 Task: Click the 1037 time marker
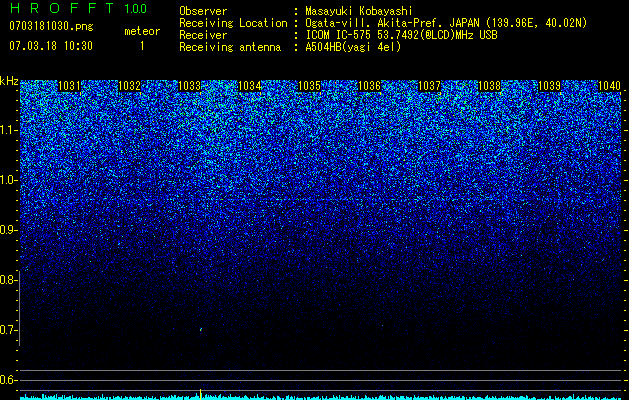click(430, 86)
